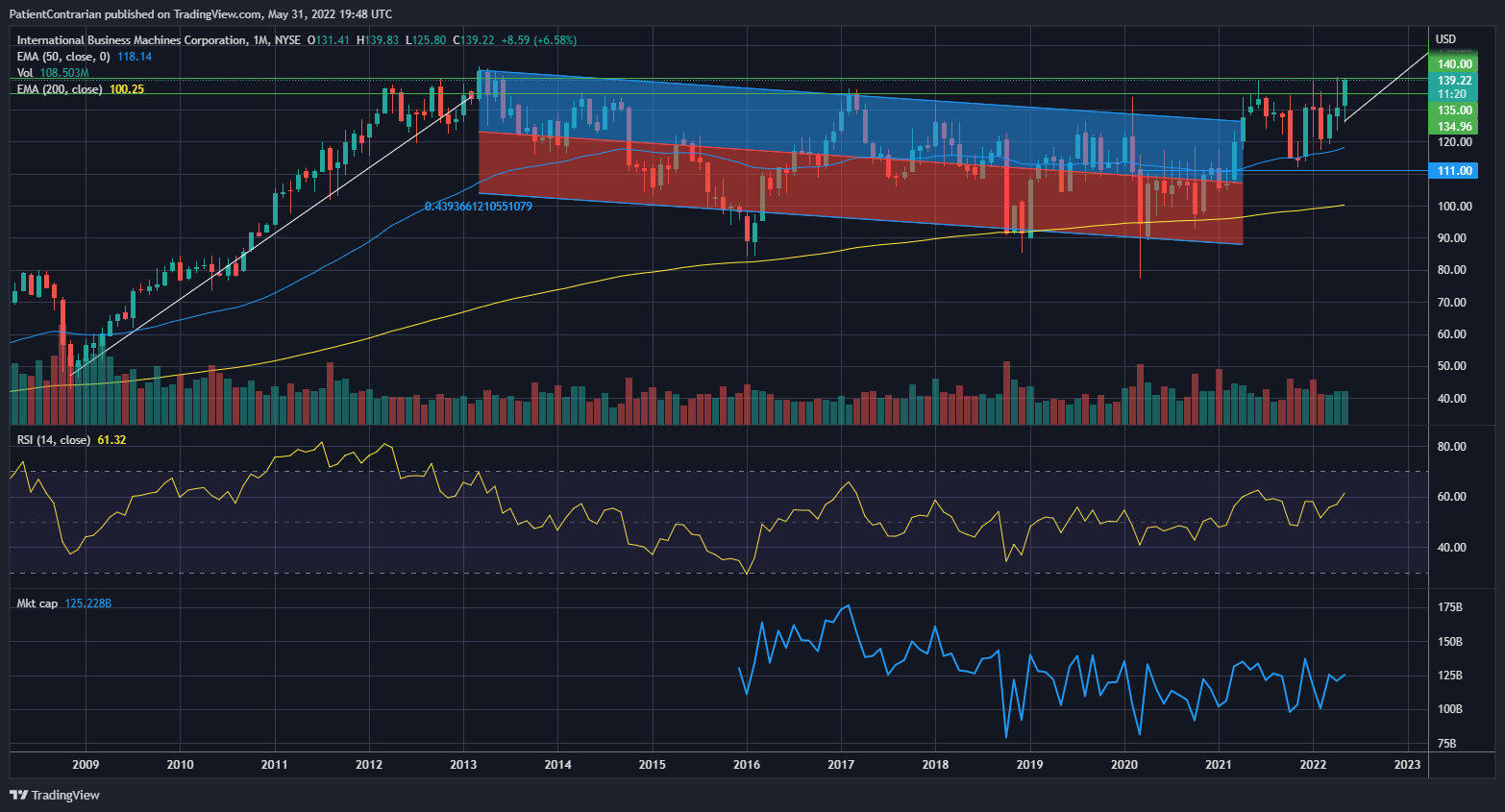Viewport: 1505px width, 812px height.
Task: Click the blue 111.00 price level tag
Action: click(1454, 171)
